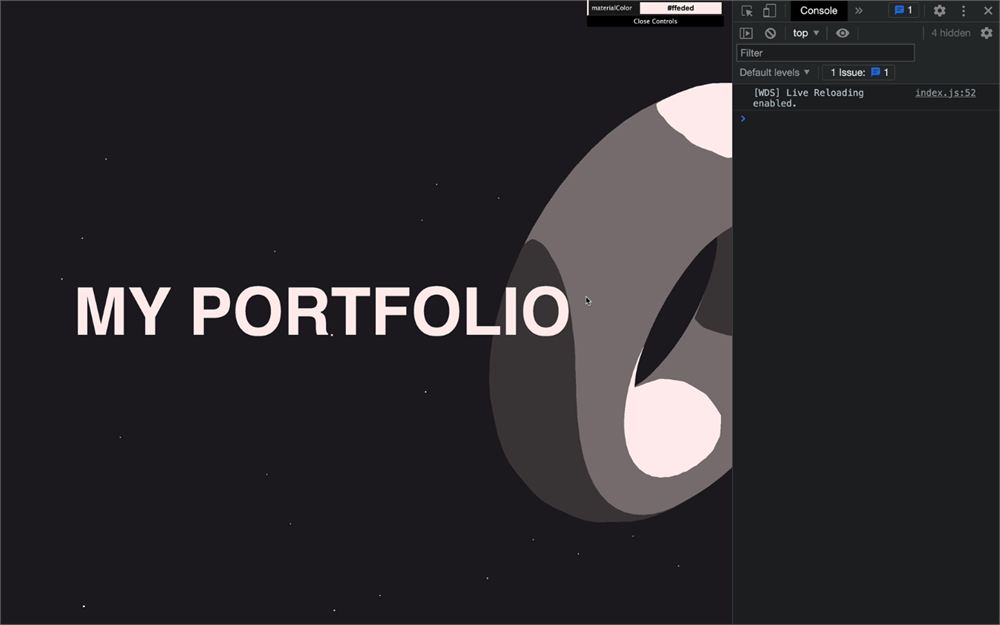1000x625 pixels.
Task: Create a live expression eye icon
Action: pyautogui.click(x=842, y=33)
